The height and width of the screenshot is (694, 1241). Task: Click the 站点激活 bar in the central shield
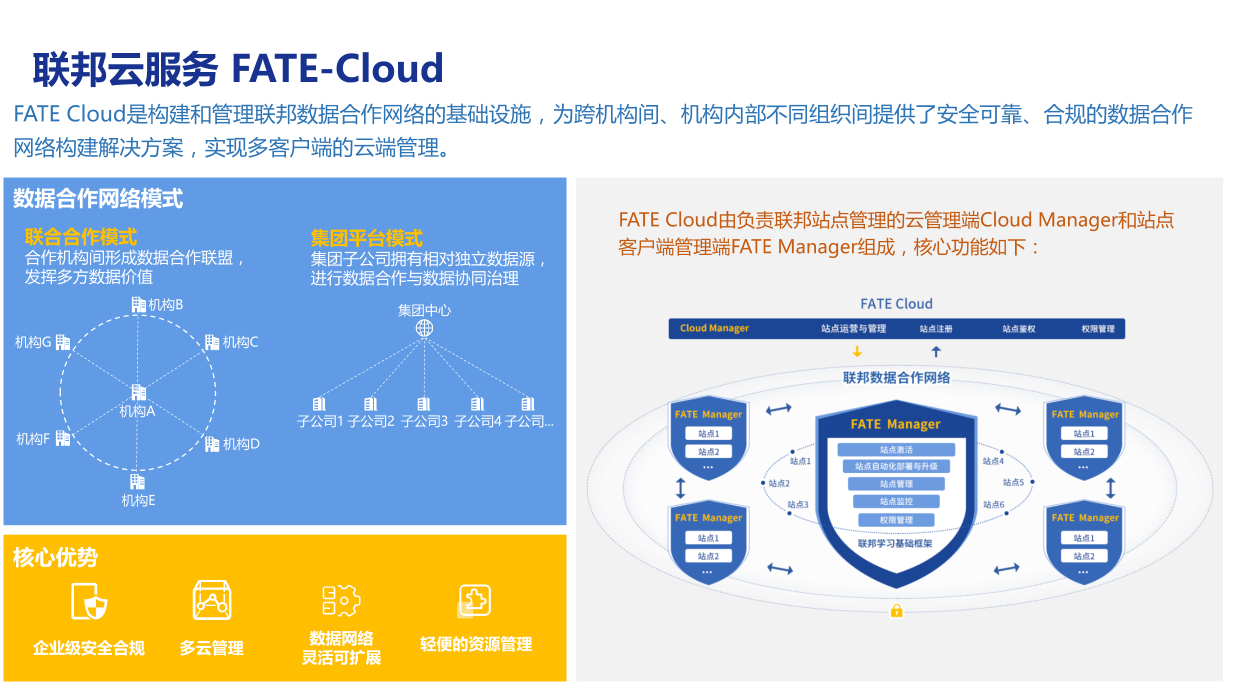(x=896, y=450)
